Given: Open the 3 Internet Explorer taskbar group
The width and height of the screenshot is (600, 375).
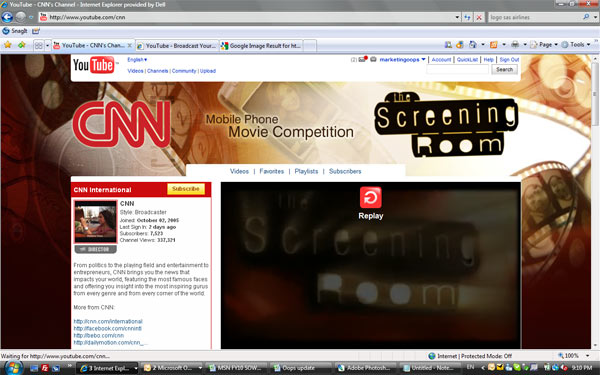Looking at the screenshot, I should [107, 368].
